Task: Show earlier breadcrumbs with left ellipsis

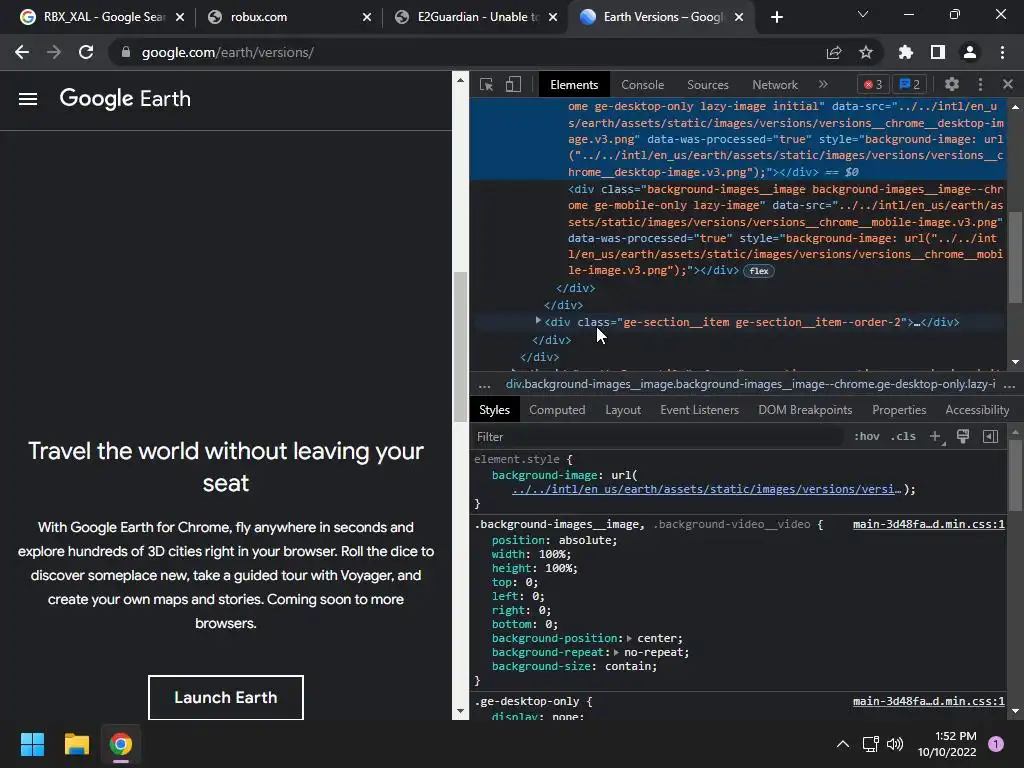Action: click(x=485, y=385)
